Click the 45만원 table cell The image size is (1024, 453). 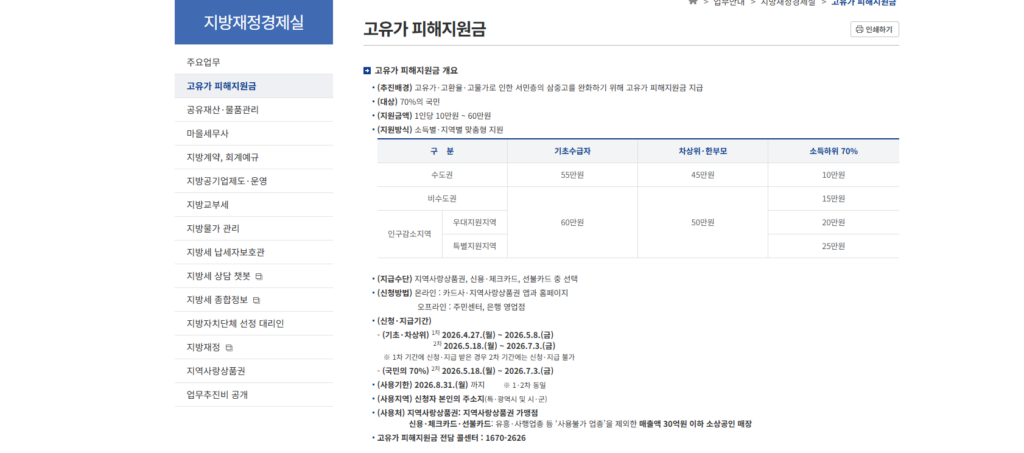point(703,175)
